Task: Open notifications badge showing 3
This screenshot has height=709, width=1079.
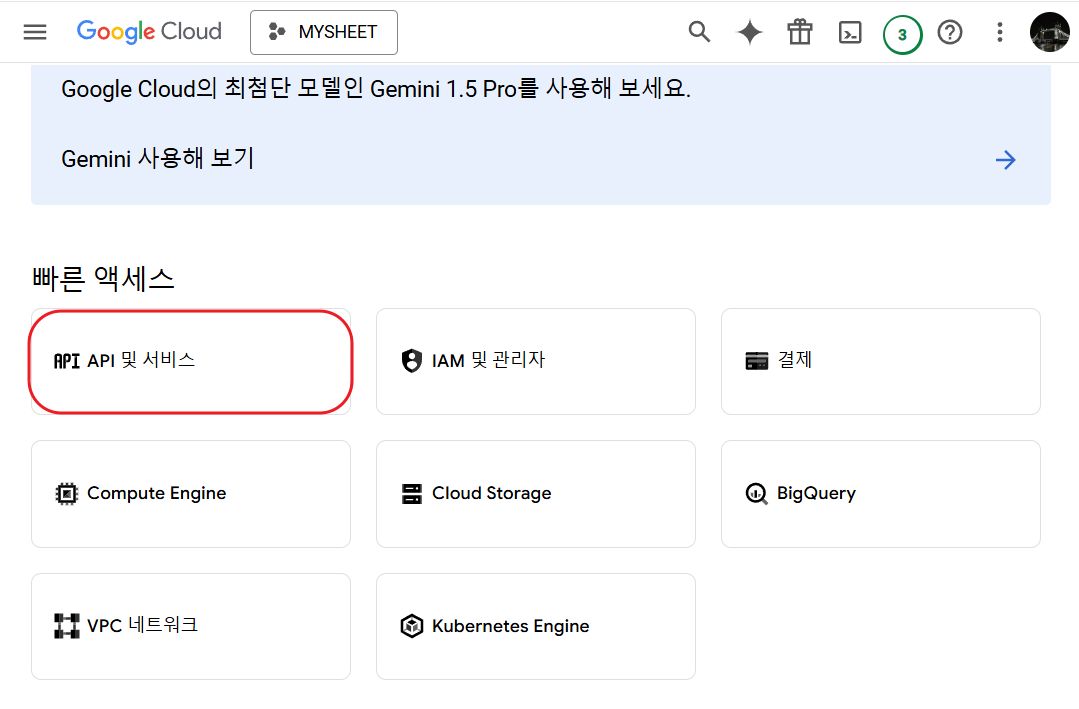Action: [x=902, y=34]
